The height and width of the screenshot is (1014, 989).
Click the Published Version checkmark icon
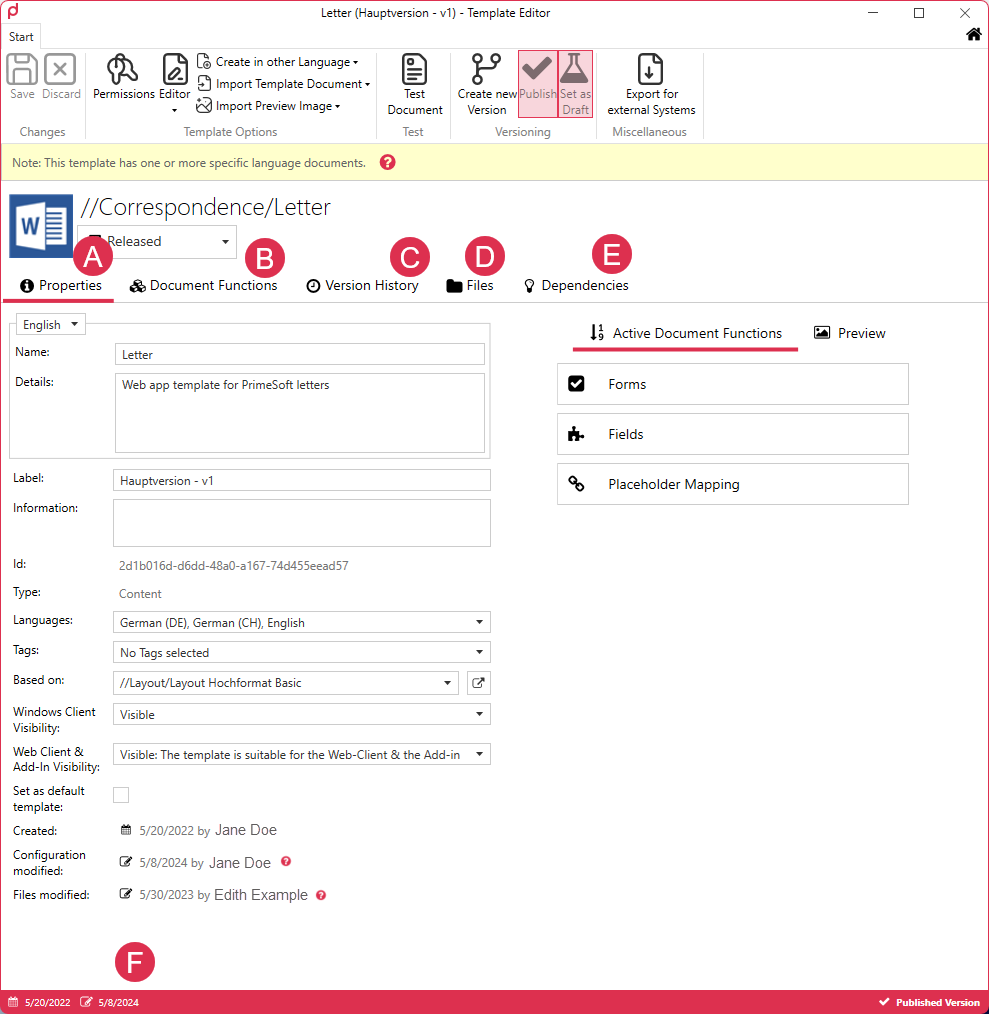click(884, 1002)
